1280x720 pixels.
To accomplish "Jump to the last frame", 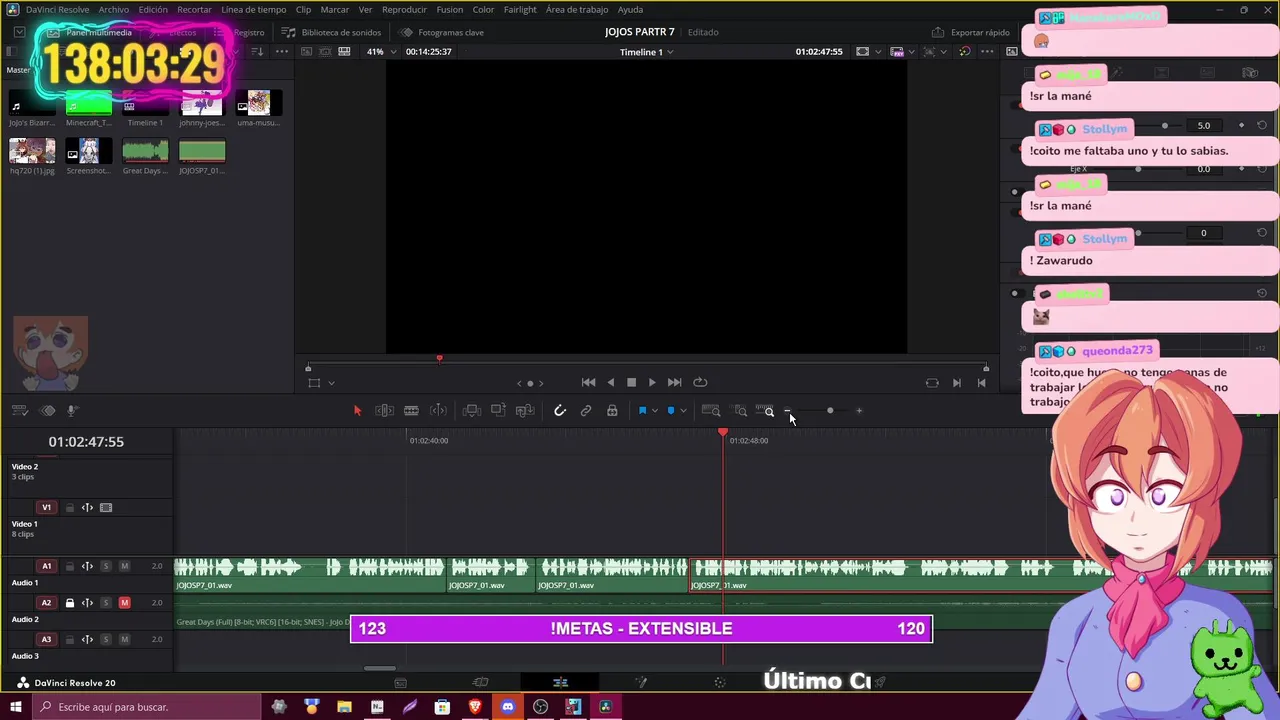I will pyautogui.click(x=674, y=382).
